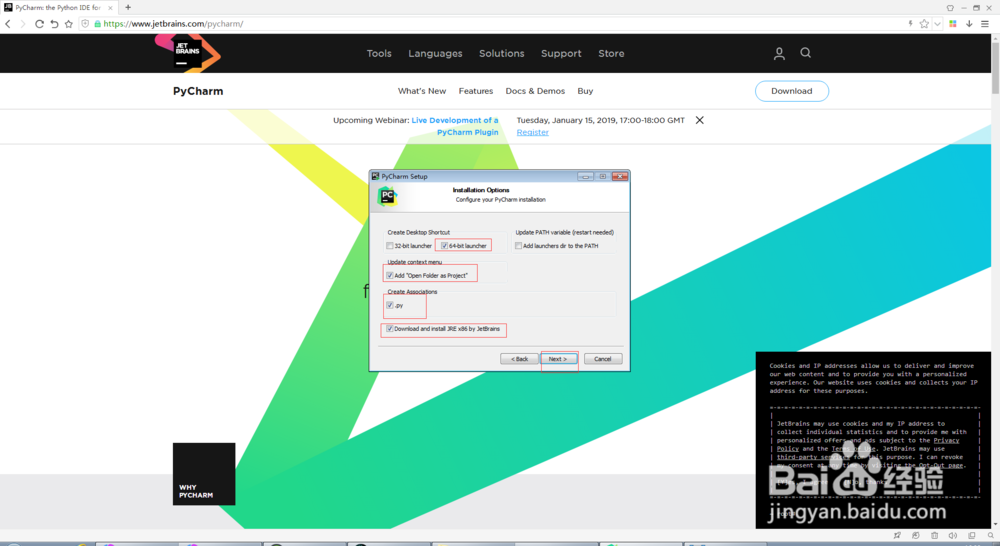
Task: Open the browser hamburger menu
Action: [x=985, y=24]
